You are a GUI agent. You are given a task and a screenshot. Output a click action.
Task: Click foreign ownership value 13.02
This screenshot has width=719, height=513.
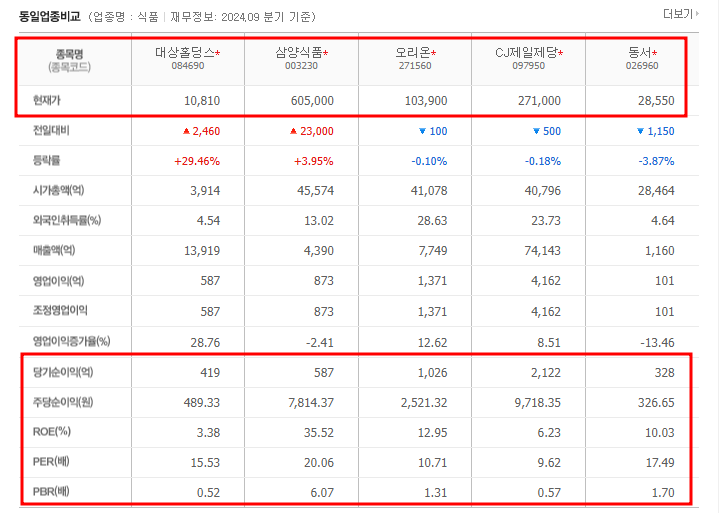click(x=319, y=221)
